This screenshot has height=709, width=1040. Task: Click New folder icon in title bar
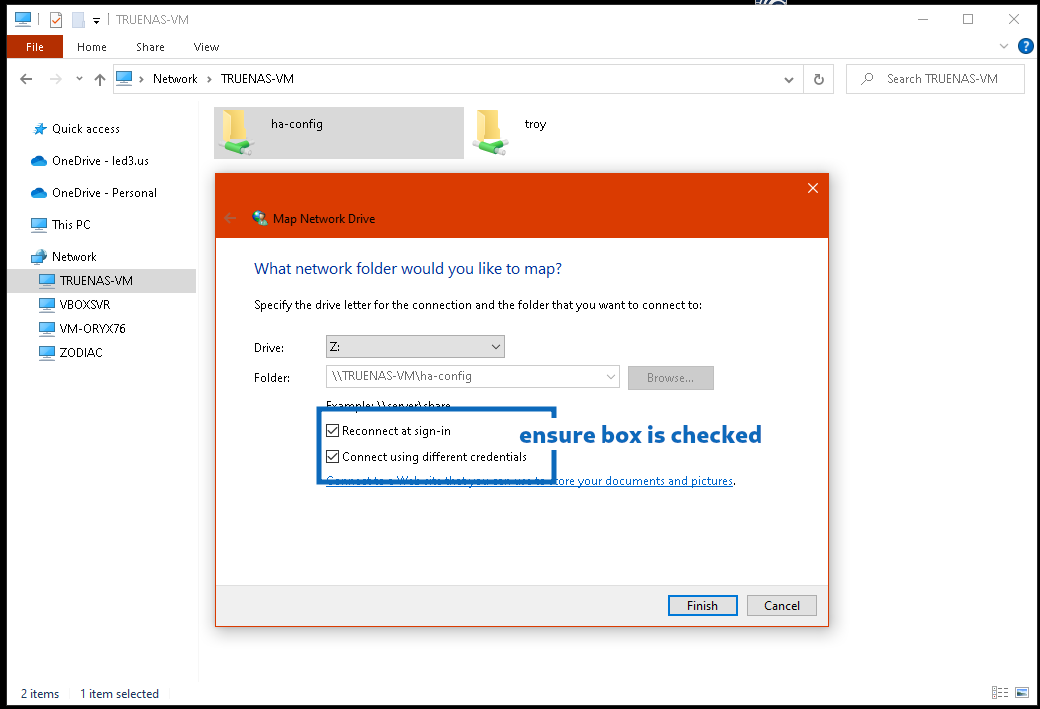[x=78, y=20]
